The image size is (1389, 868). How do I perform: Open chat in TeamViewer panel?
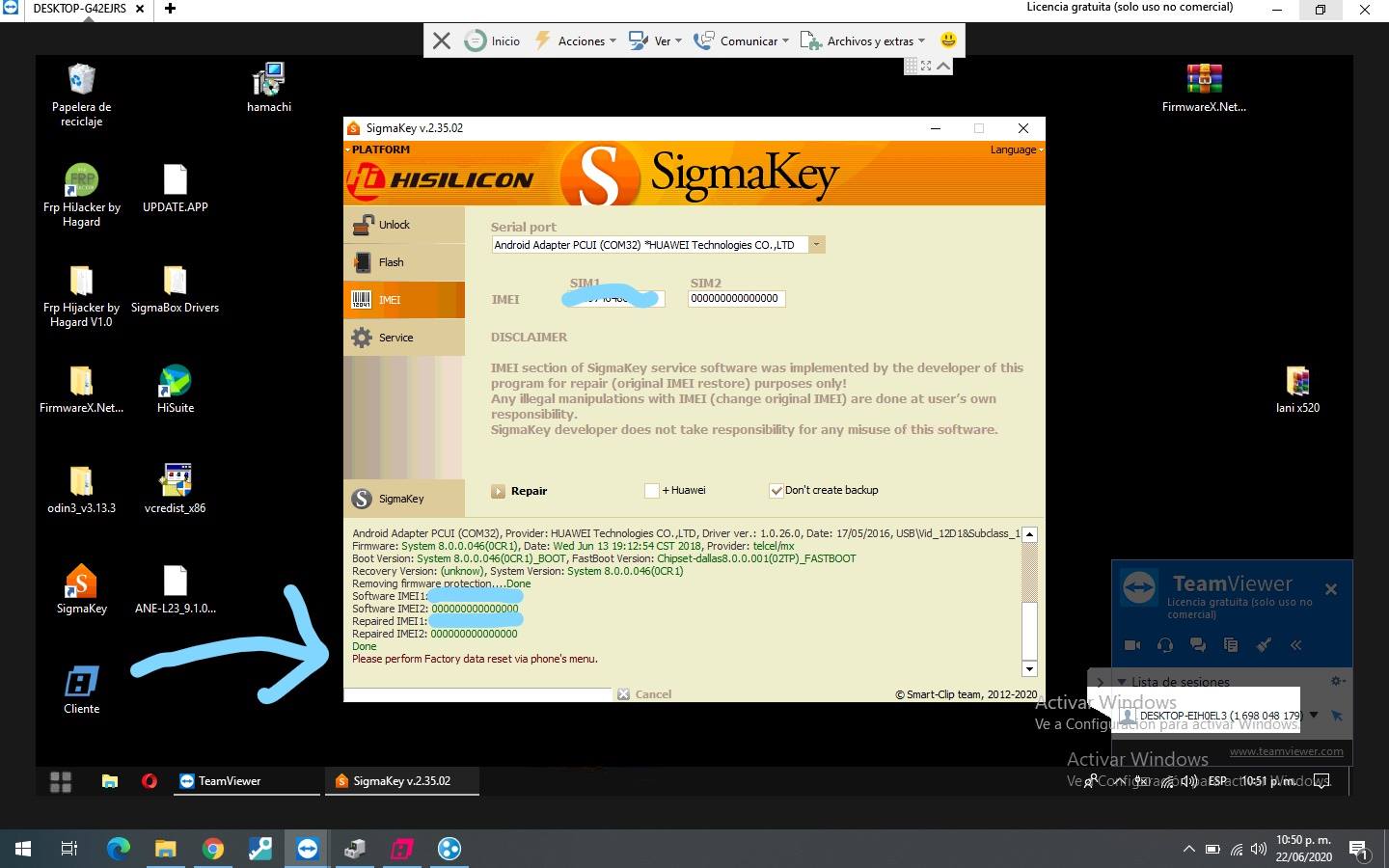[x=1198, y=645]
